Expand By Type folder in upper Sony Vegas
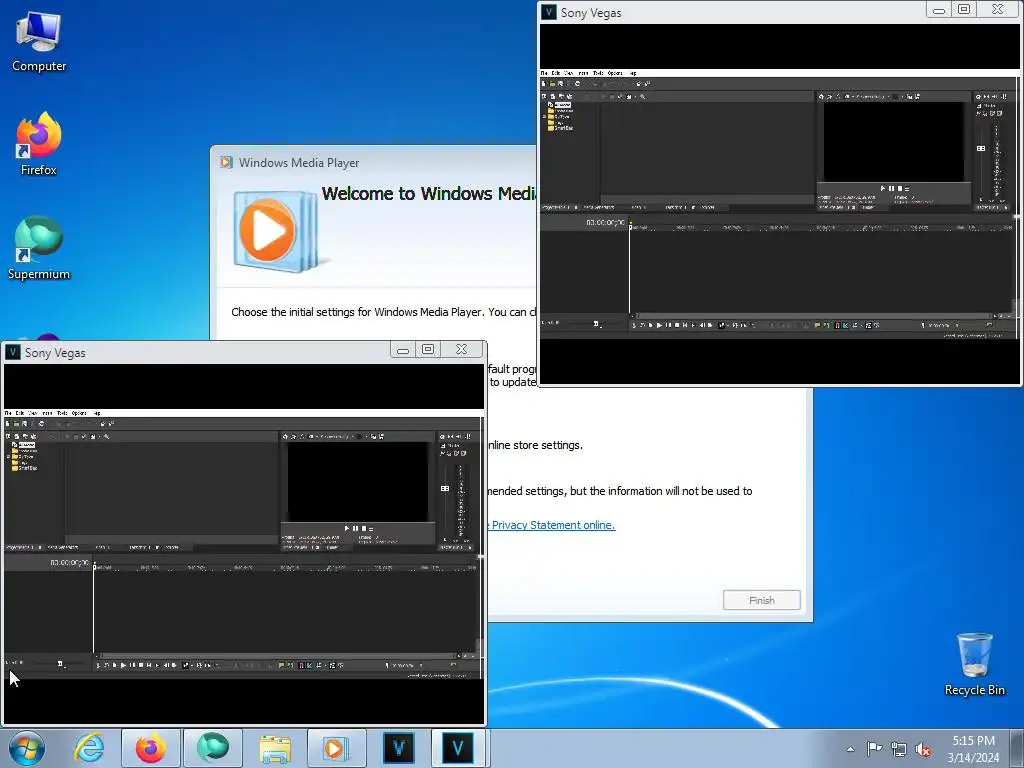 point(544,118)
